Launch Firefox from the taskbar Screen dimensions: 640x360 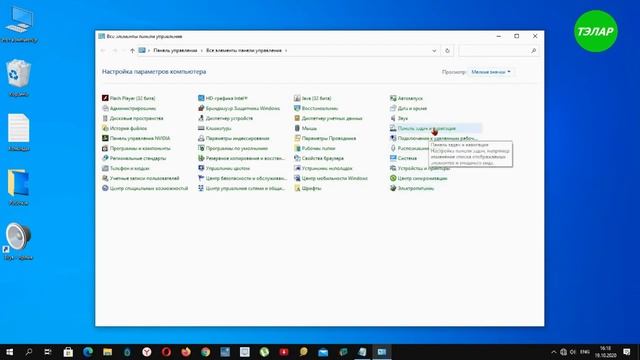186,352
